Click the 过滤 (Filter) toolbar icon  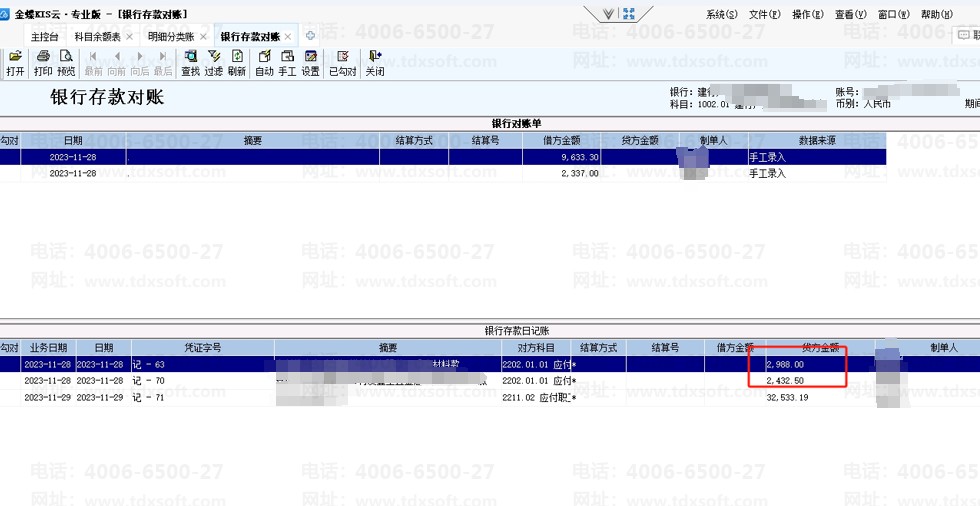pyautogui.click(x=214, y=63)
